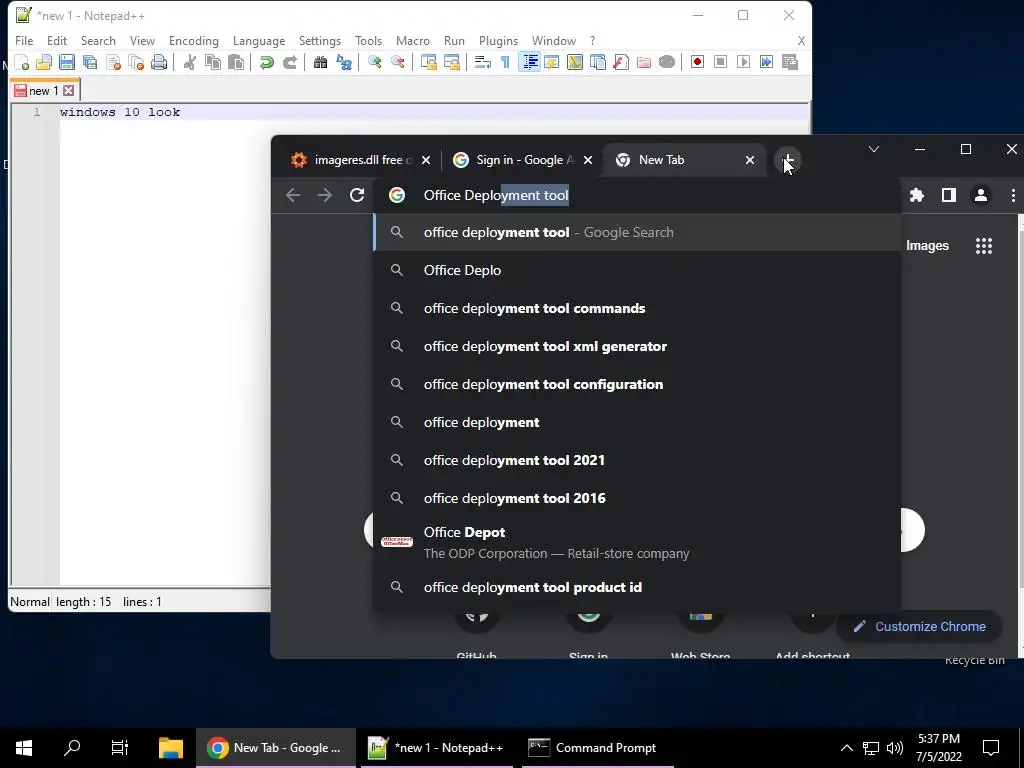Switch to Command Prompt on the taskbar

pyautogui.click(x=597, y=748)
